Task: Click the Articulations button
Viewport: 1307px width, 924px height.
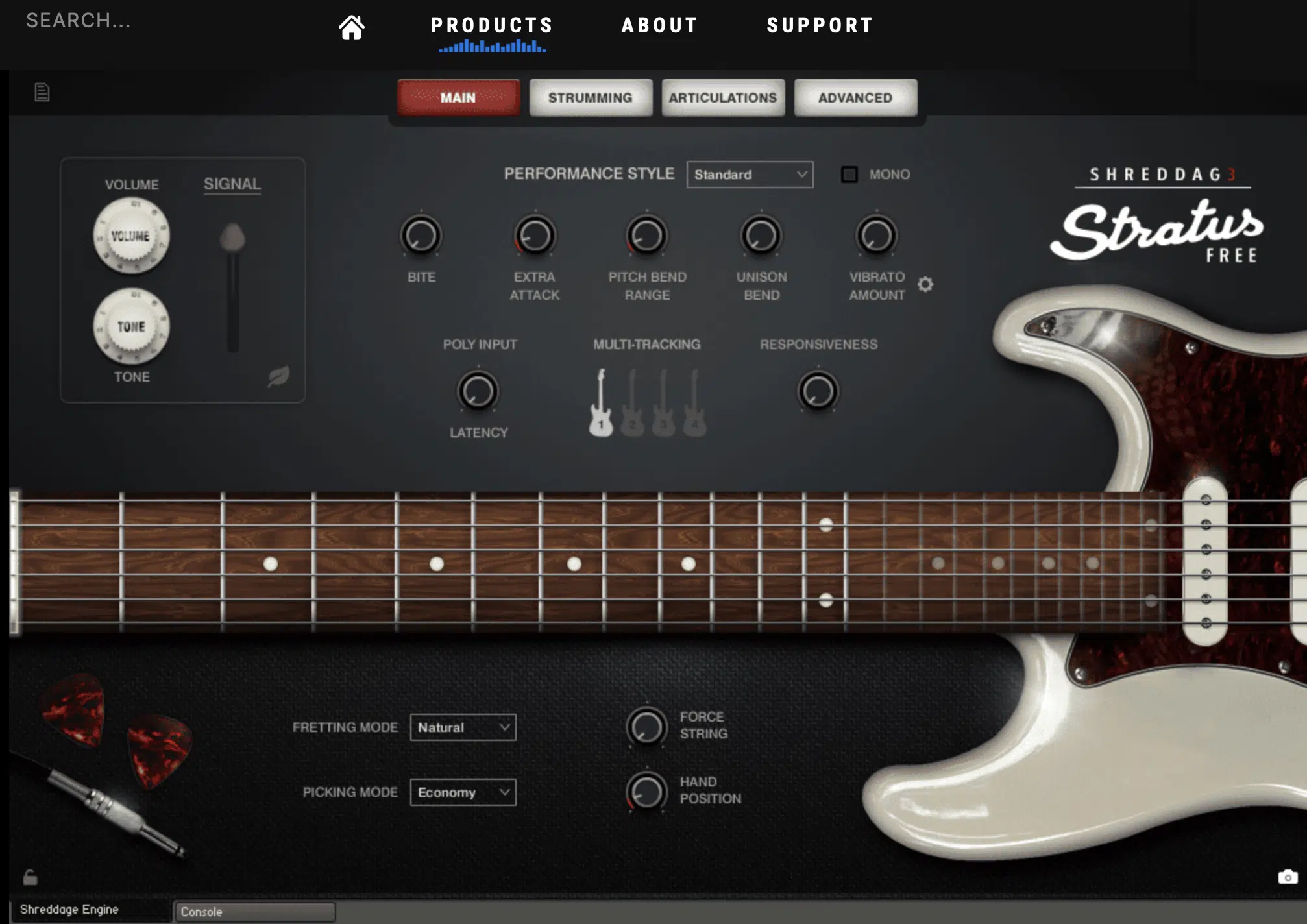Action: point(723,97)
